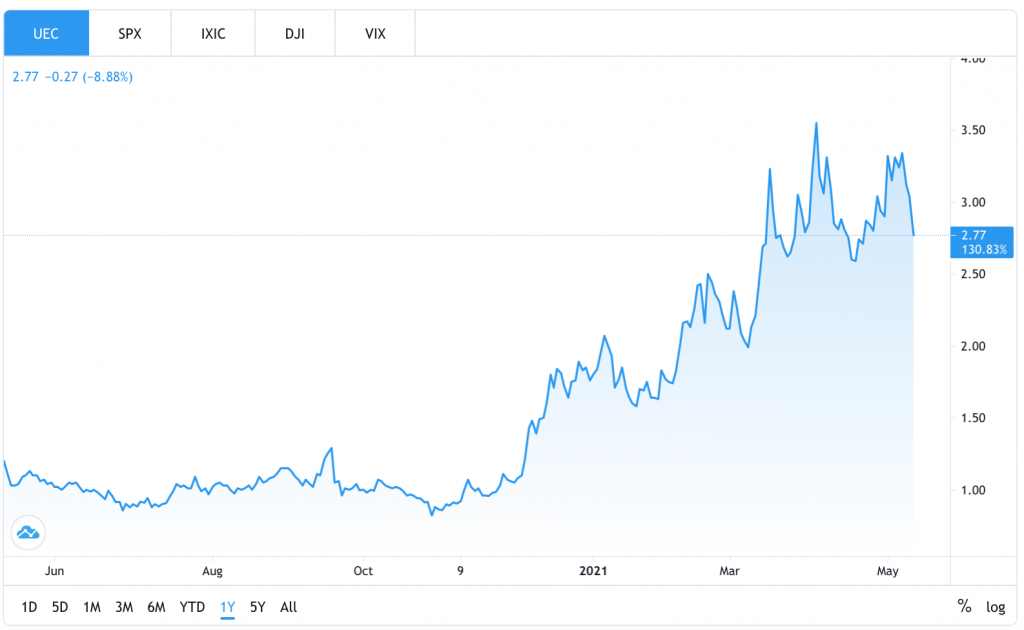Show year-to-date with YTD

[x=192, y=606]
